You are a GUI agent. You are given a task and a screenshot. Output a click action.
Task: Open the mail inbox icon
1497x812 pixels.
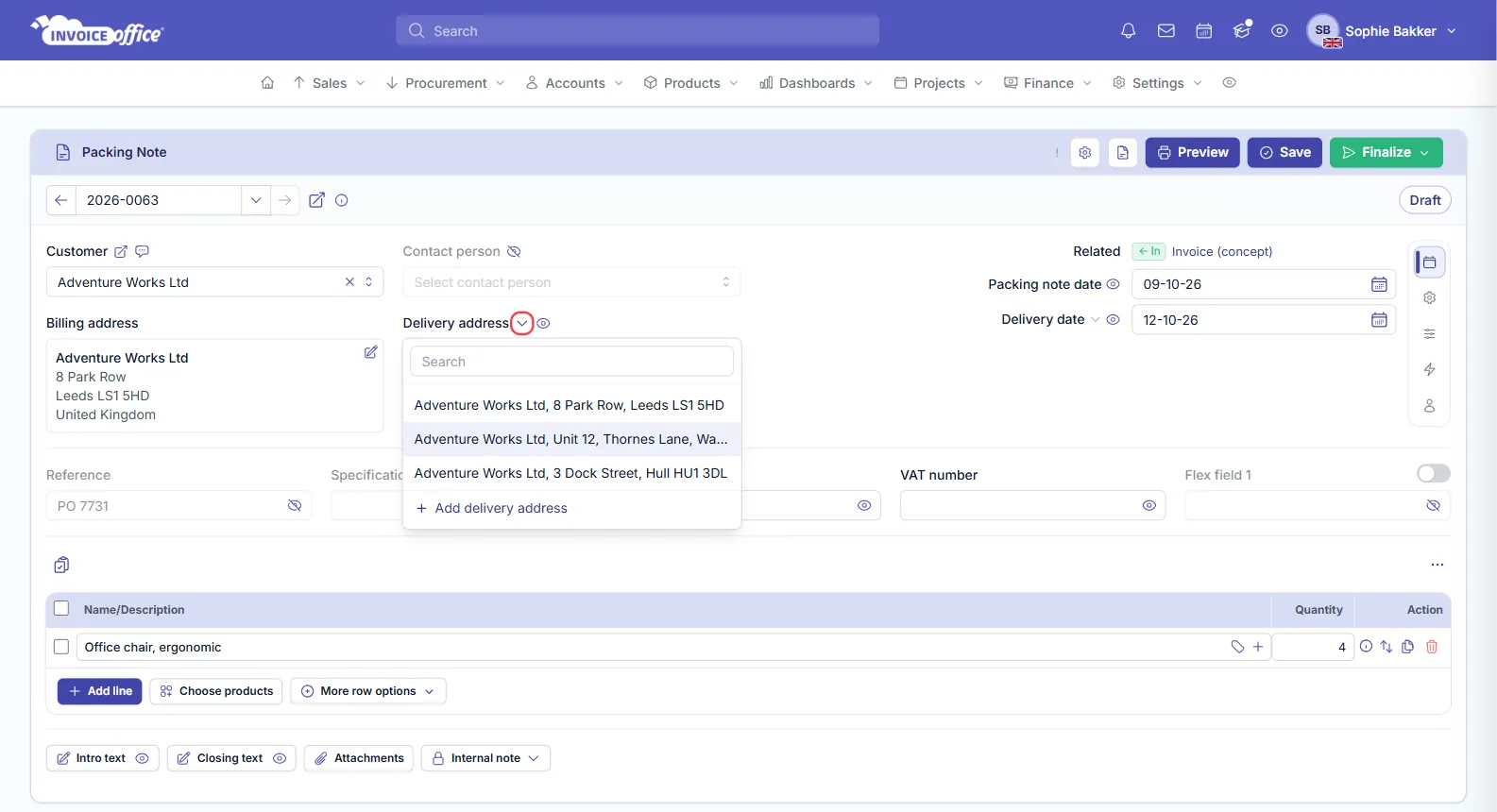(1166, 31)
